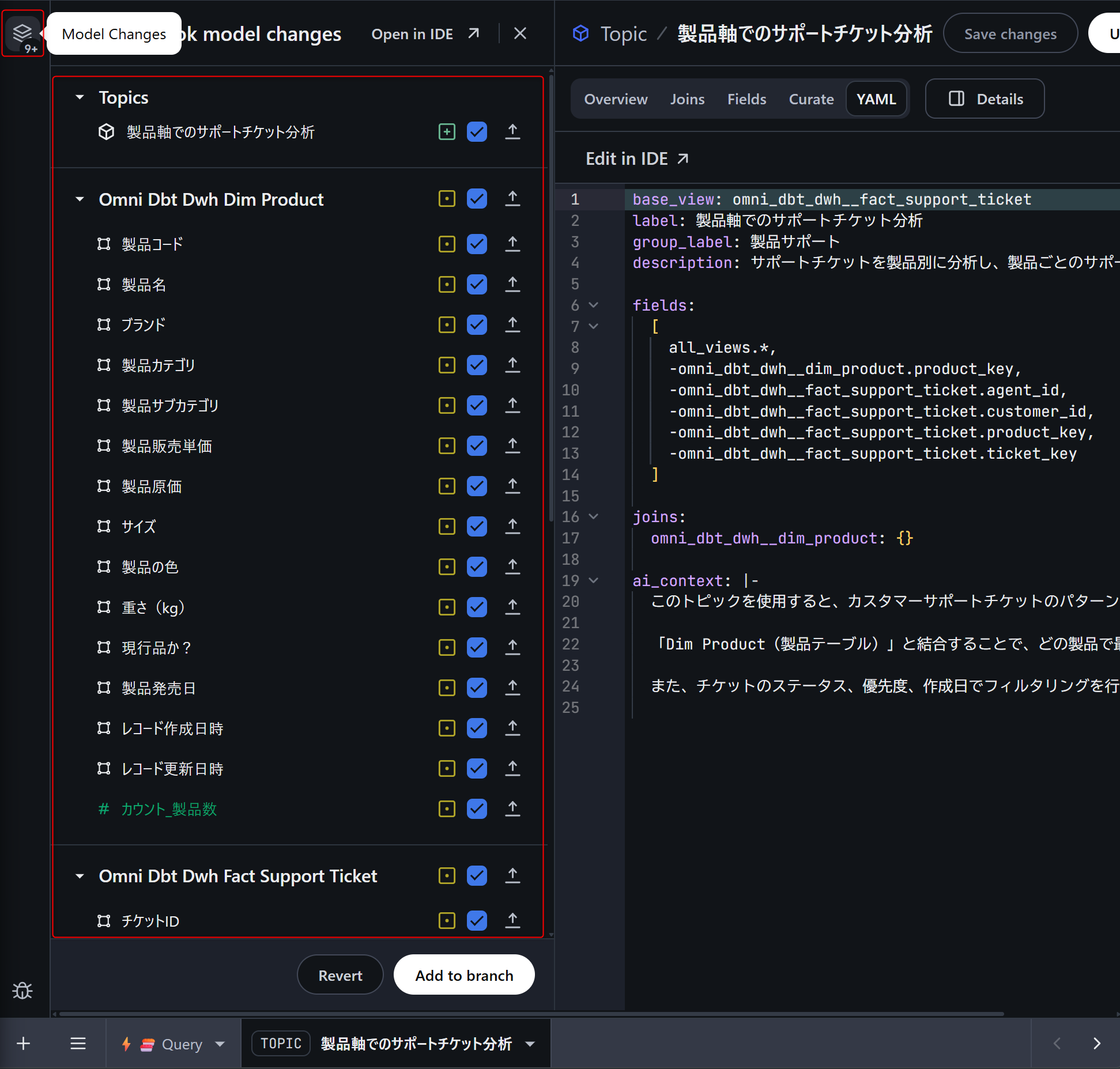Open the TOPIC tab dropdown arrow
This screenshot has width=1120, height=1069.
click(x=530, y=1044)
